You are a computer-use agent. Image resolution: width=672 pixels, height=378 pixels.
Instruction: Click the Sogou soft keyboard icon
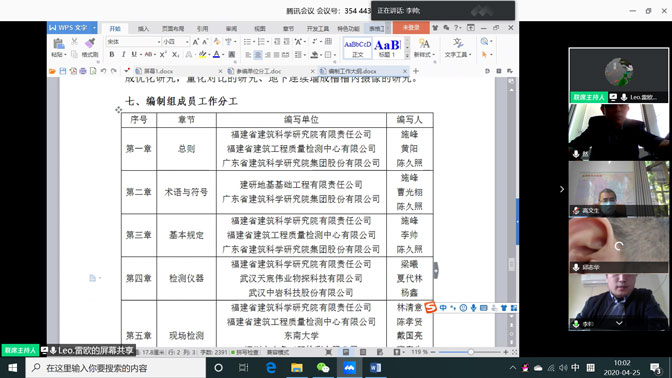point(484,308)
